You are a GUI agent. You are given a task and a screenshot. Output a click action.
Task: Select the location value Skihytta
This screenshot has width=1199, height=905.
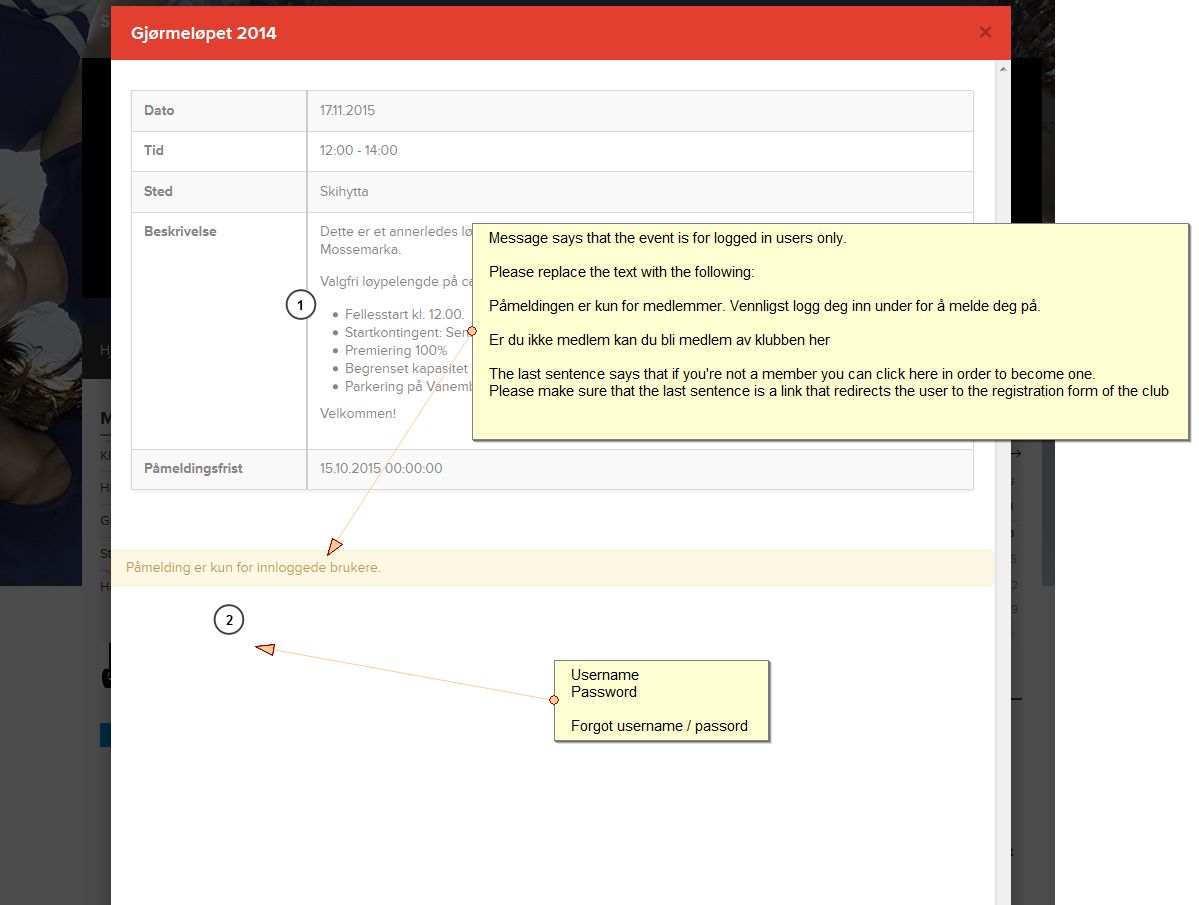(344, 191)
